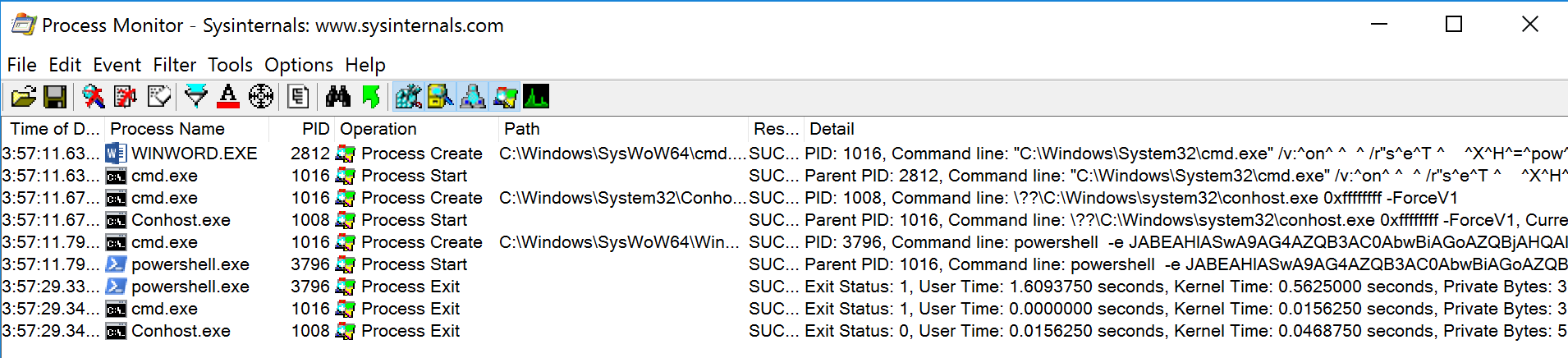Open Highlight dialog via red A icon
Image resolution: width=1568 pixels, height=358 pixels.
click(x=228, y=97)
